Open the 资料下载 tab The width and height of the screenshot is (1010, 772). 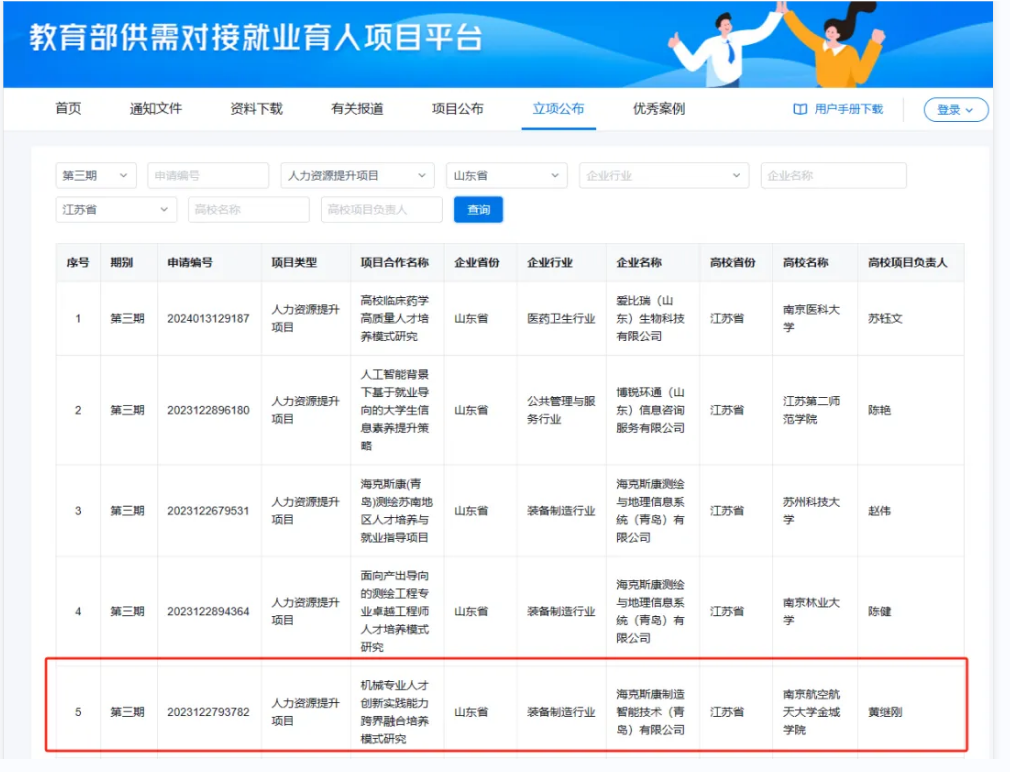pos(256,109)
